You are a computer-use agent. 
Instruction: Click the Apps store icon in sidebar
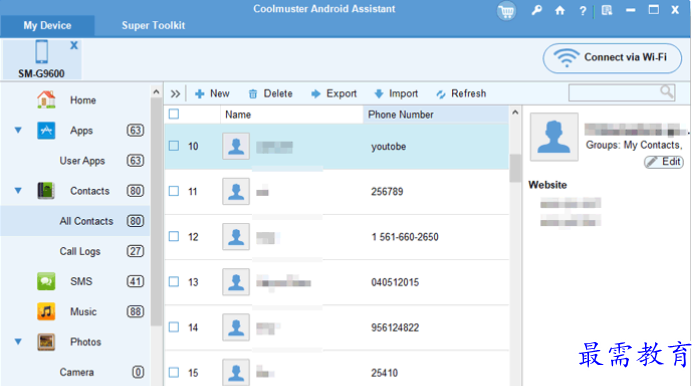point(46,130)
